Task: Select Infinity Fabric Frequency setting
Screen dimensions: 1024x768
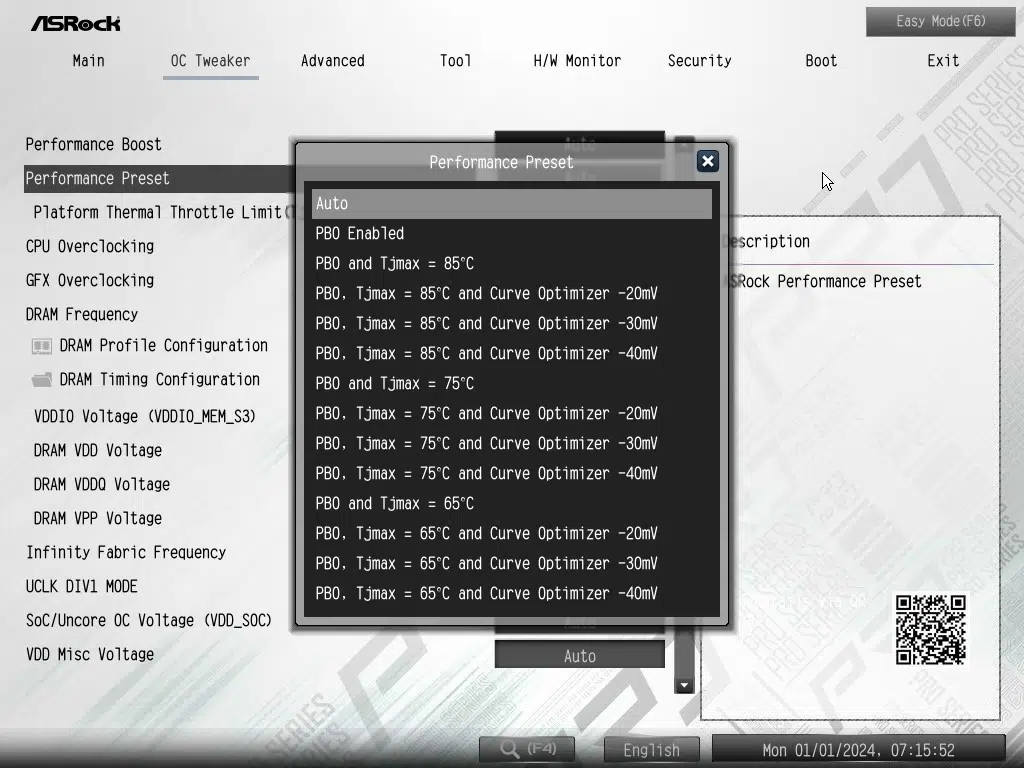Action: point(126,553)
